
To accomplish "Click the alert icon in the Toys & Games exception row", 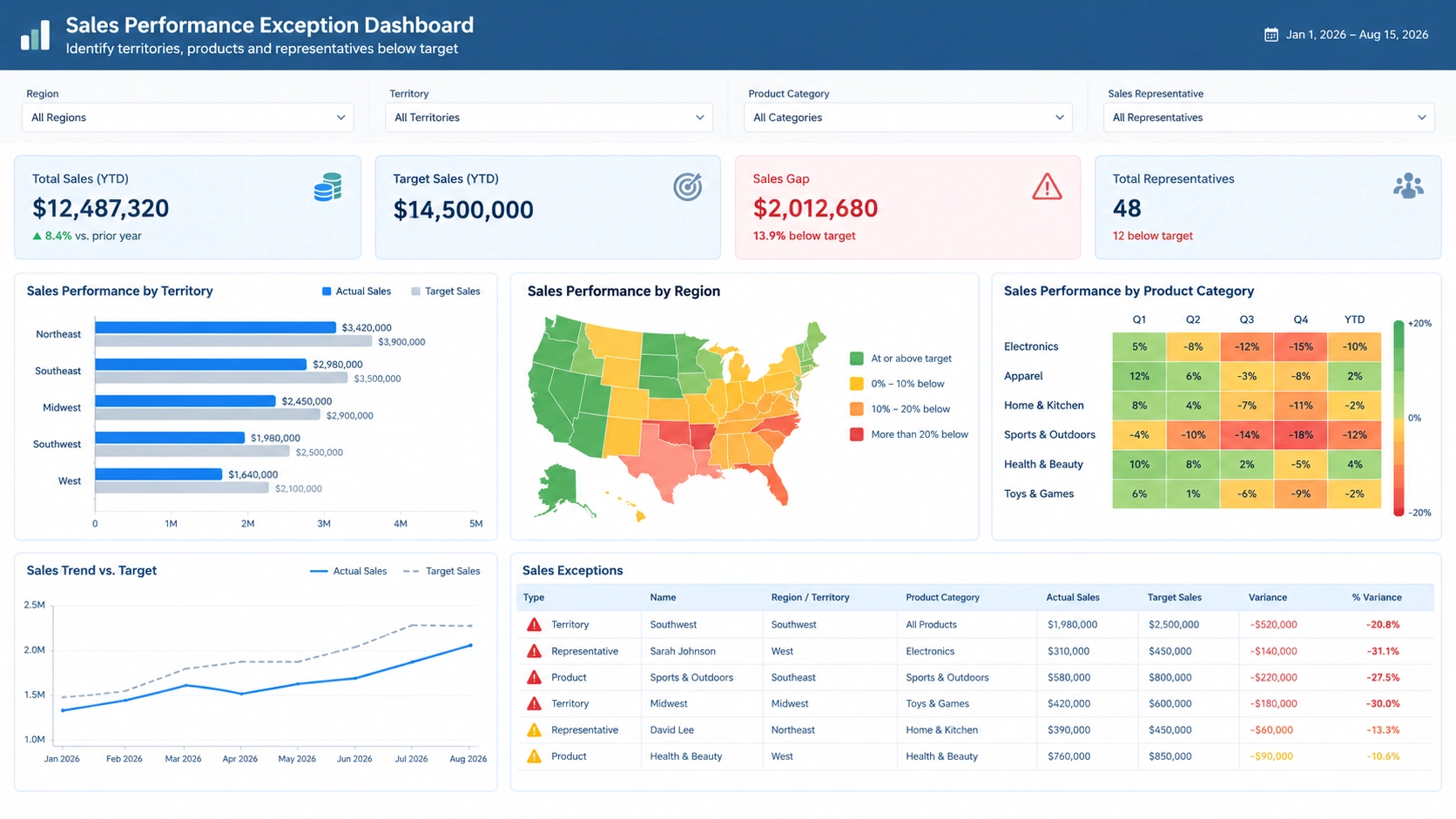I will [535, 703].
